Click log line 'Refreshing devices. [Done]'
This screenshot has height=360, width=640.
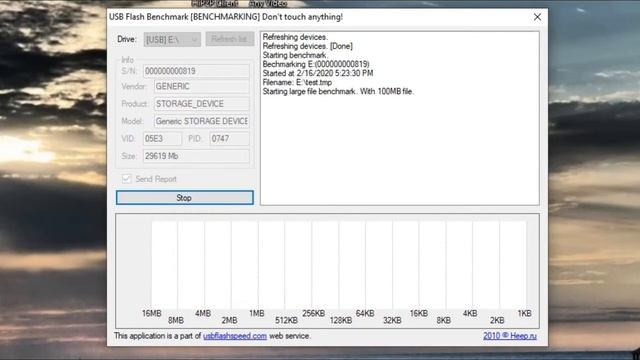pos(308,46)
